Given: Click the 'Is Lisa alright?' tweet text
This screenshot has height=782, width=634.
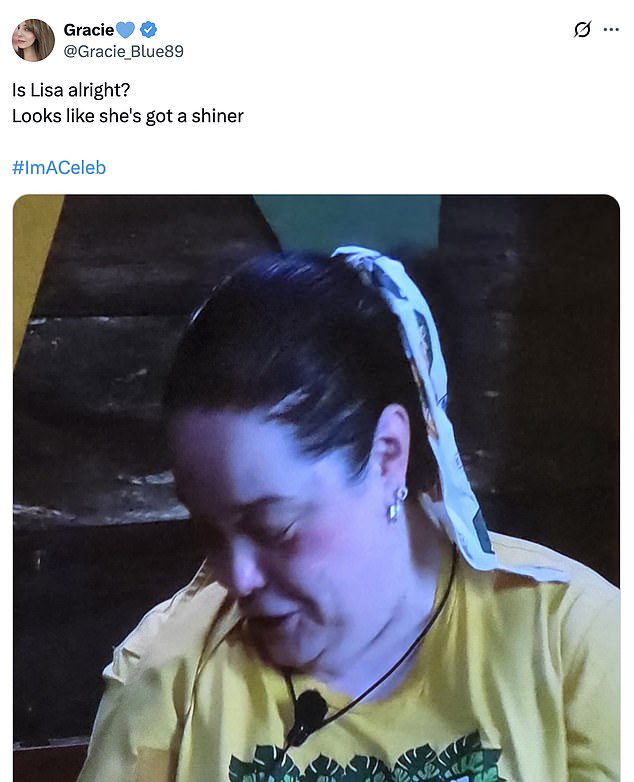Looking at the screenshot, I should 71,90.
